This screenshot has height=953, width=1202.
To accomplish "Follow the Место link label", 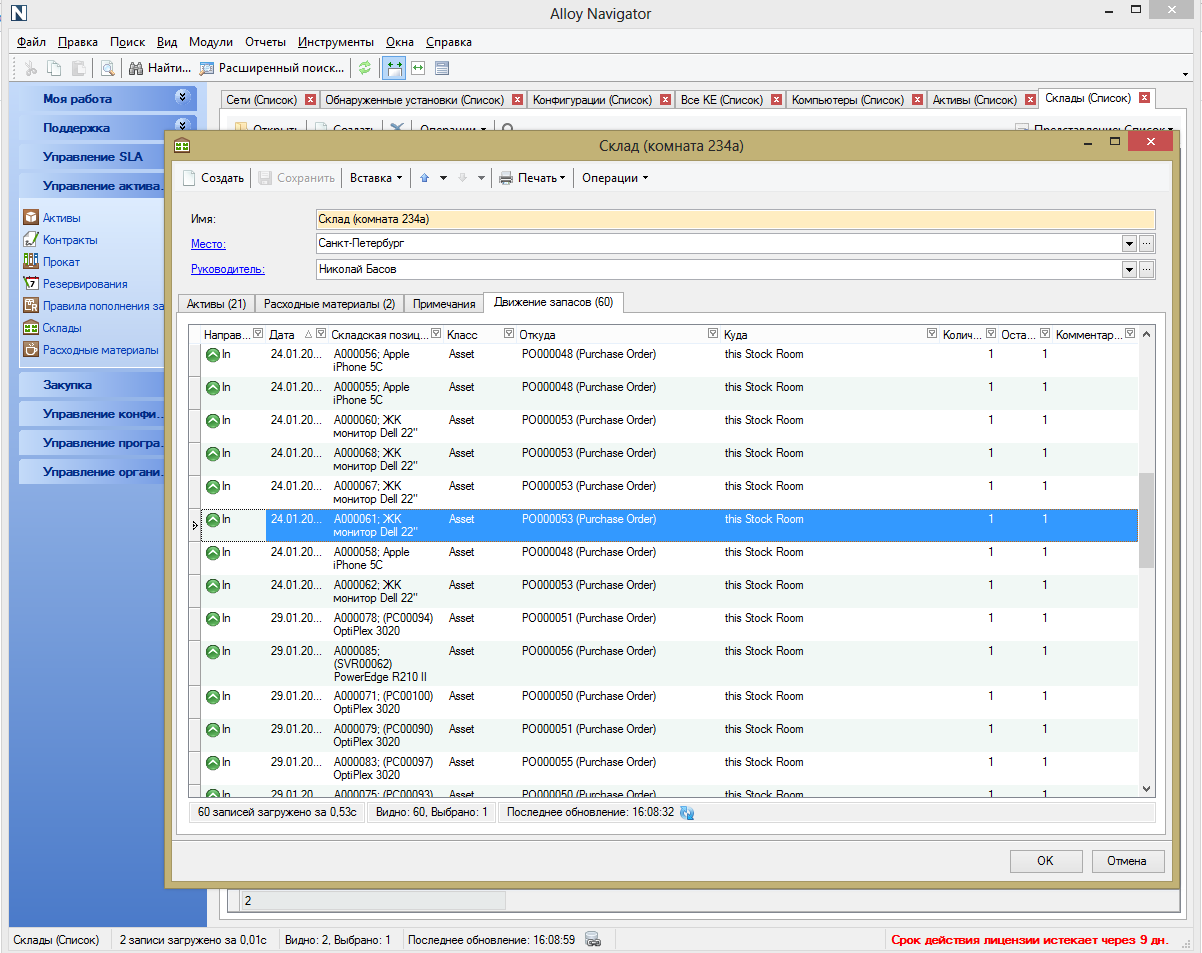I will (208, 244).
